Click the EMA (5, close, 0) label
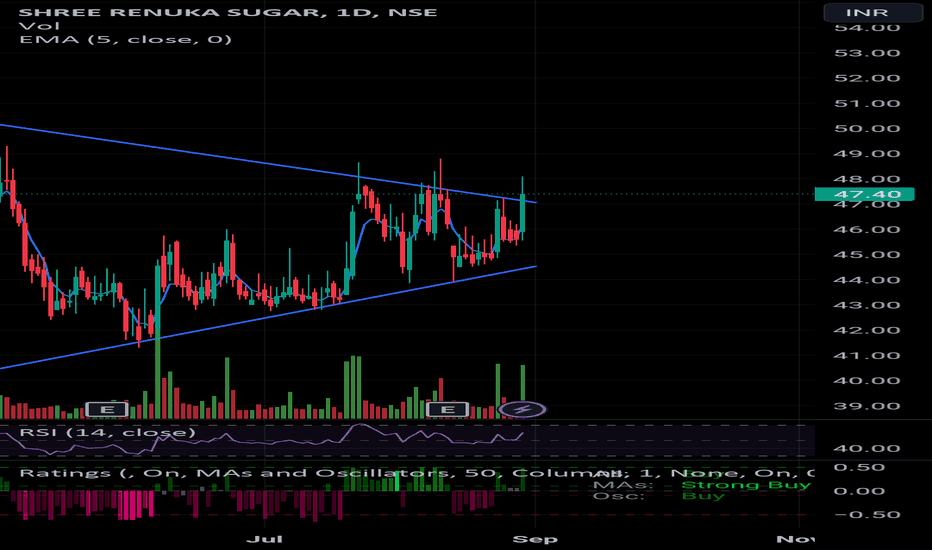932x550 pixels. [x=125, y=39]
